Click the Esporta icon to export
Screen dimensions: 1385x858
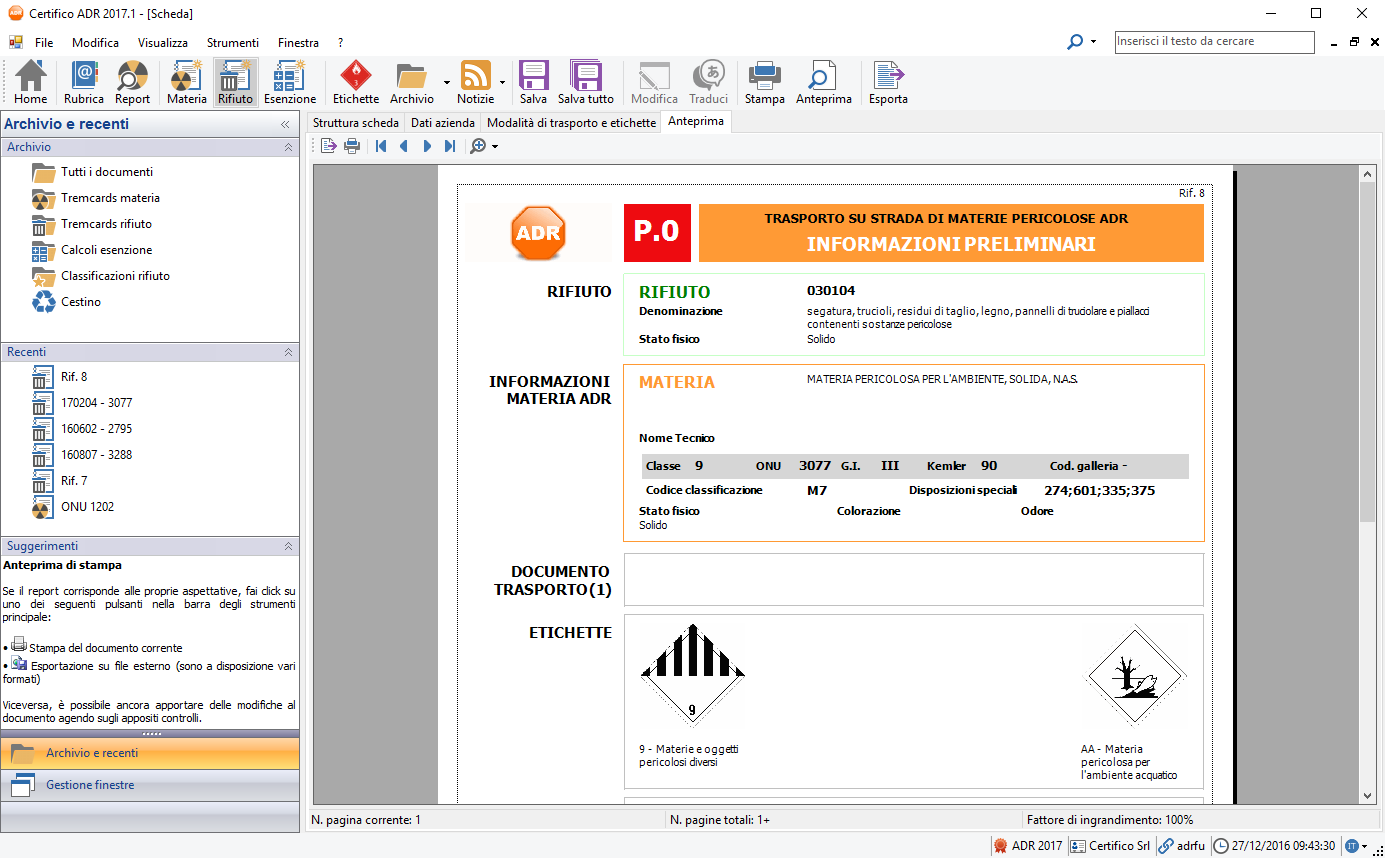tap(887, 82)
